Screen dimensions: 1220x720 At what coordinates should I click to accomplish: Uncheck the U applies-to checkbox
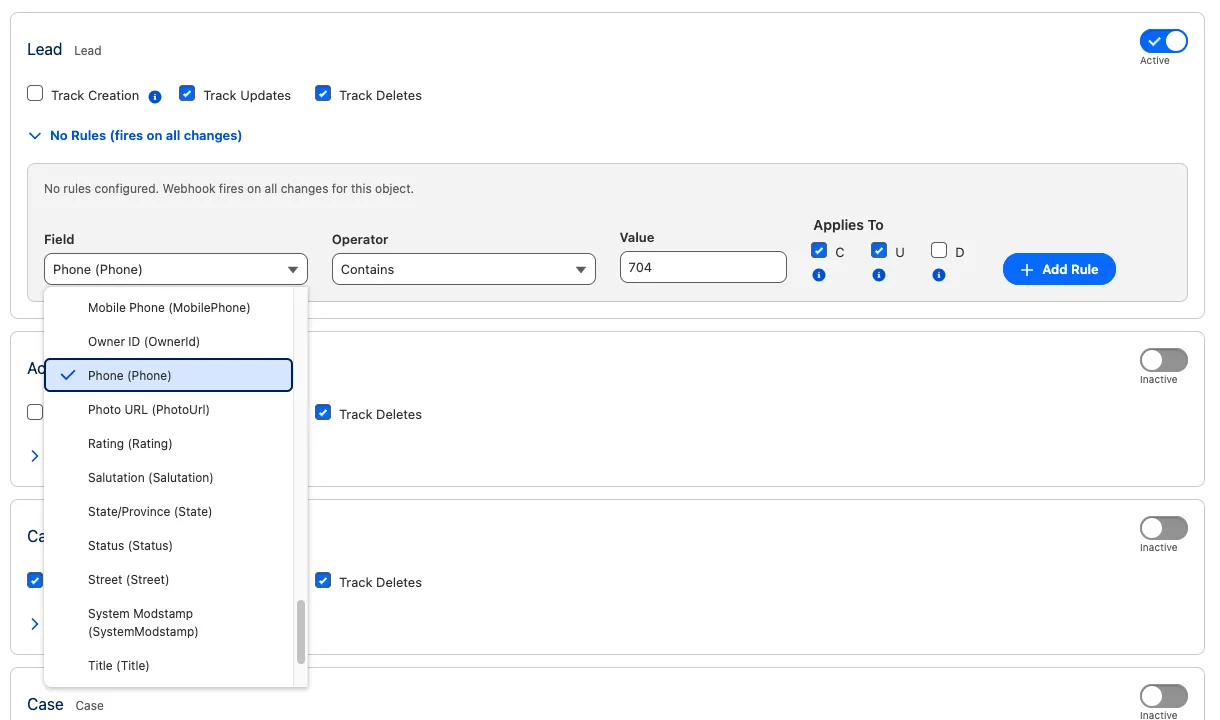(x=879, y=250)
